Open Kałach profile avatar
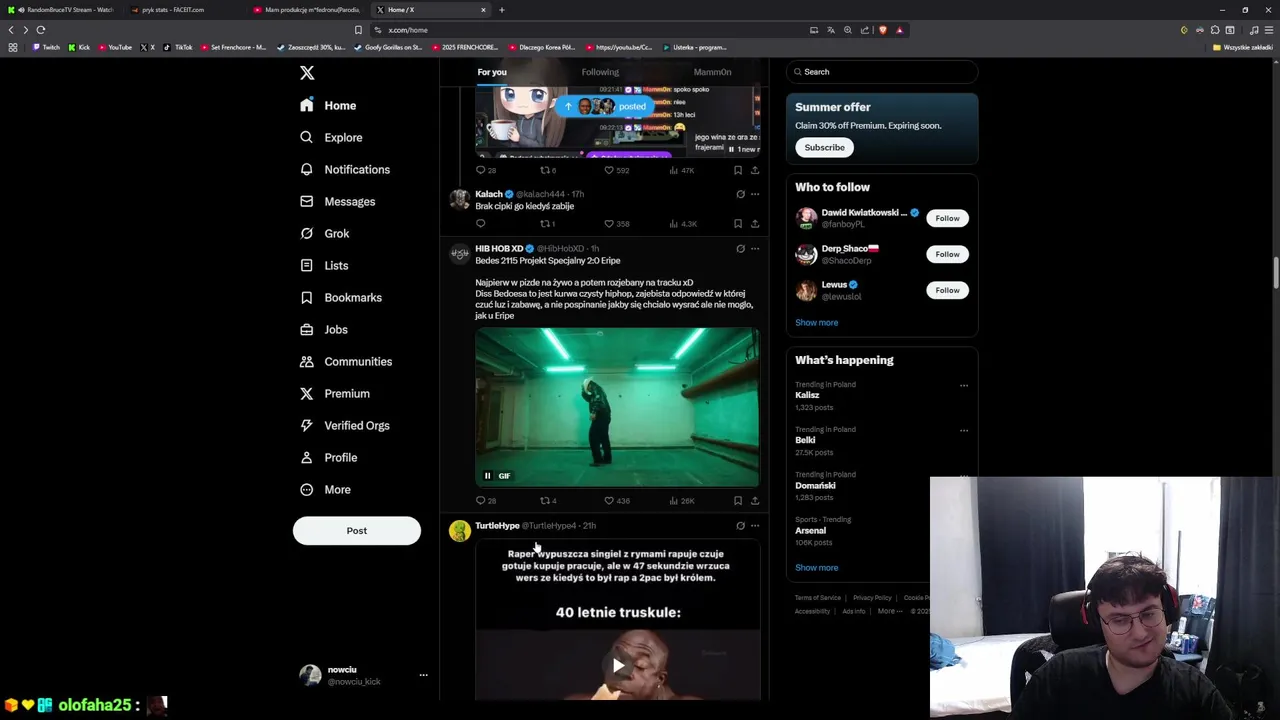Screen dimensions: 1280x720 coord(460,199)
